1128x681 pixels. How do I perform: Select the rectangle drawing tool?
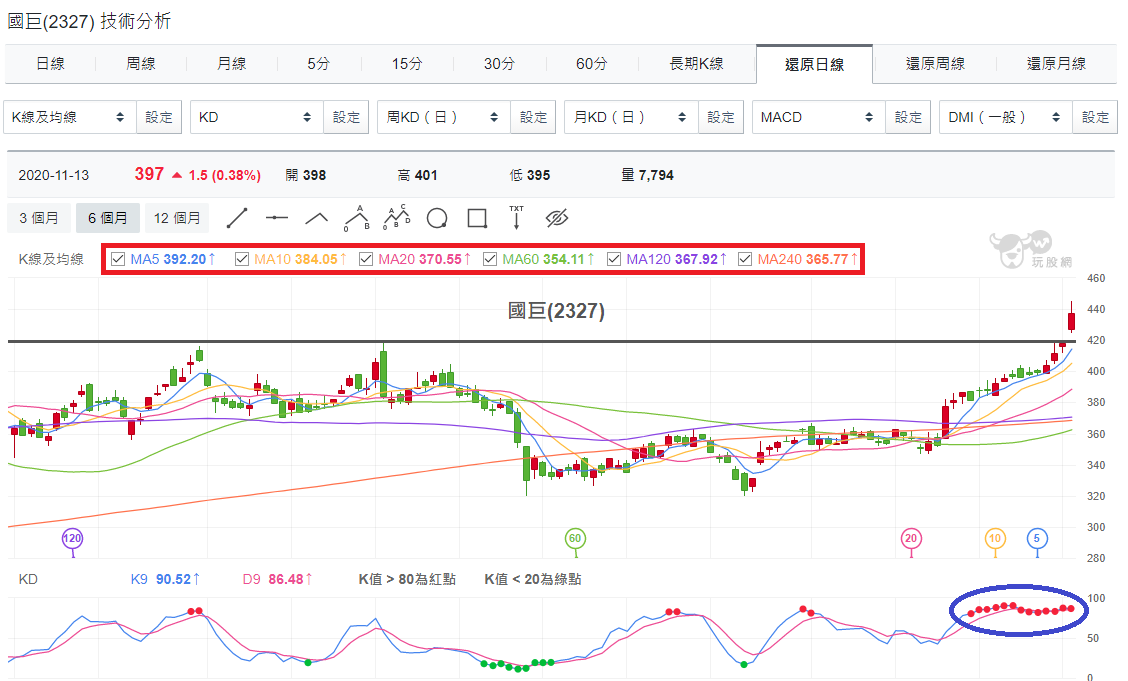[x=477, y=218]
